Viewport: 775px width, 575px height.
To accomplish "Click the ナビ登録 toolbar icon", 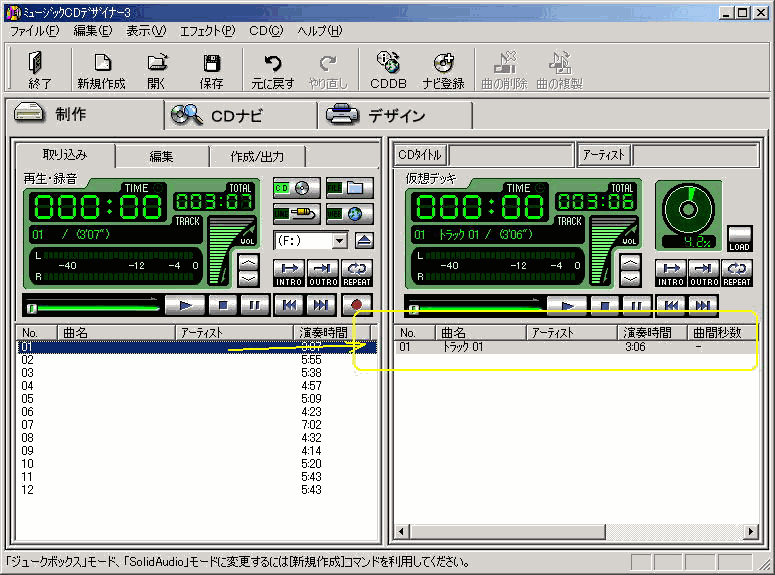I will tap(443, 70).
